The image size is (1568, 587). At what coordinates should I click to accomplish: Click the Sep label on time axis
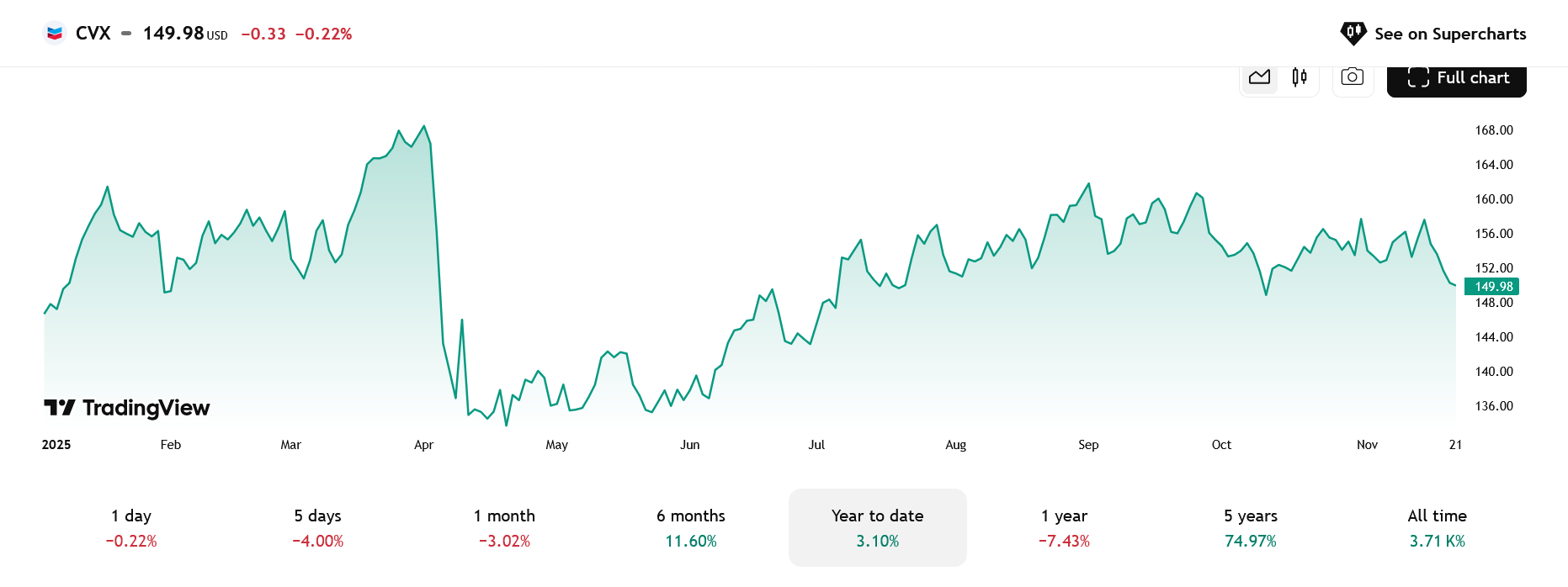click(x=1088, y=445)
